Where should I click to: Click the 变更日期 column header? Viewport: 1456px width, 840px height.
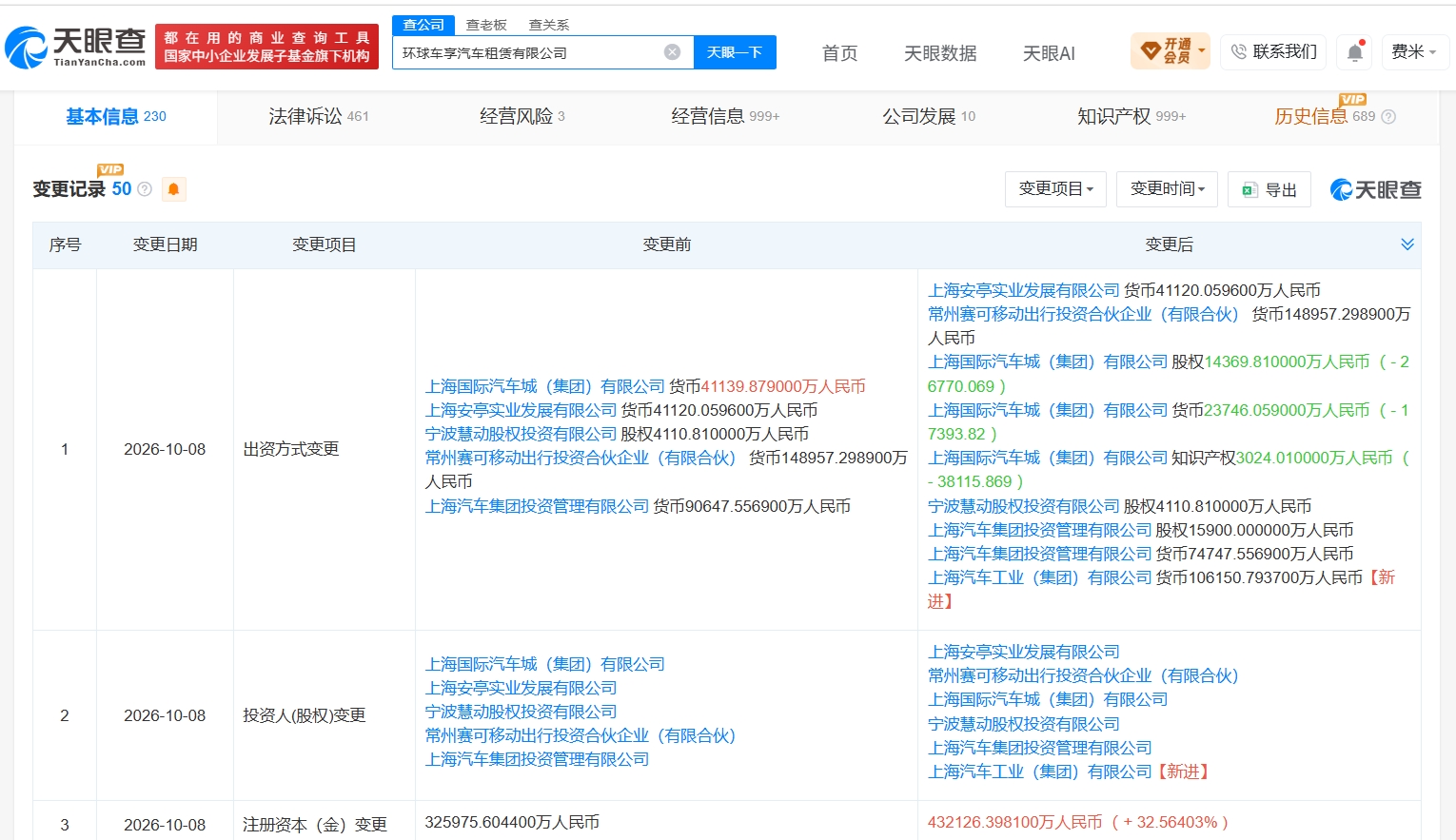coord(165,244)
